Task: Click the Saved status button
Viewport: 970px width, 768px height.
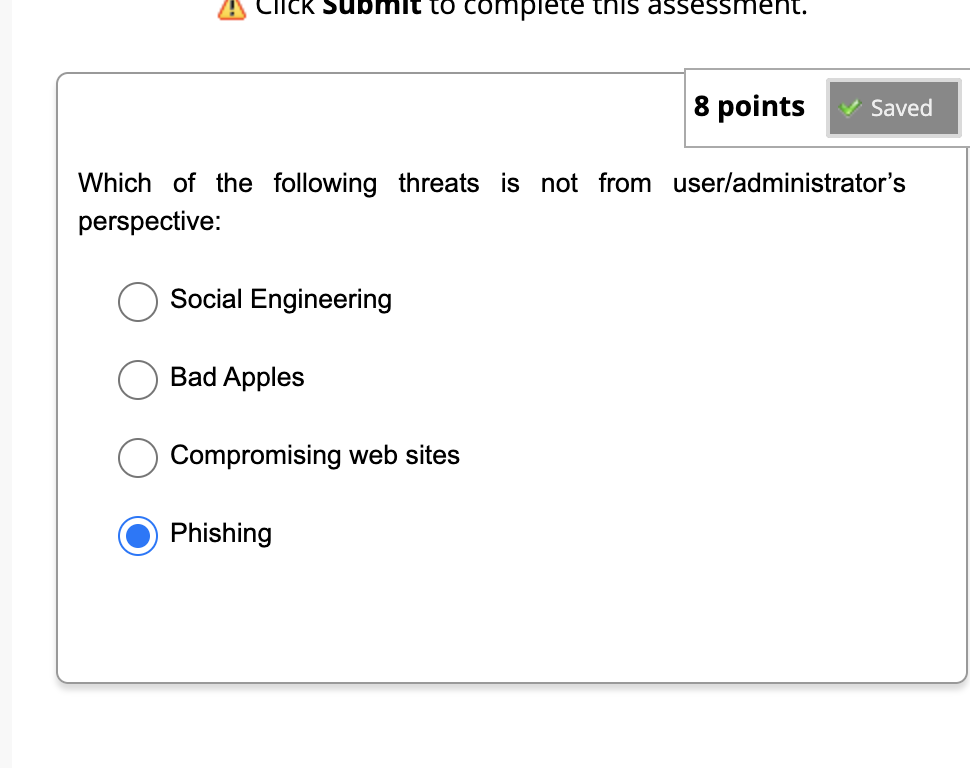Action: [x=893, y=107]
